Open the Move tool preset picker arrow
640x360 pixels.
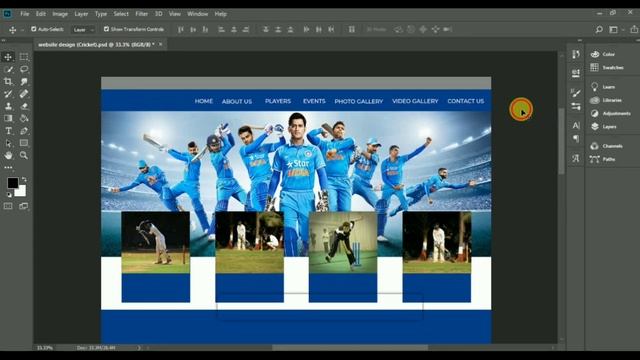tap(22, 30)
